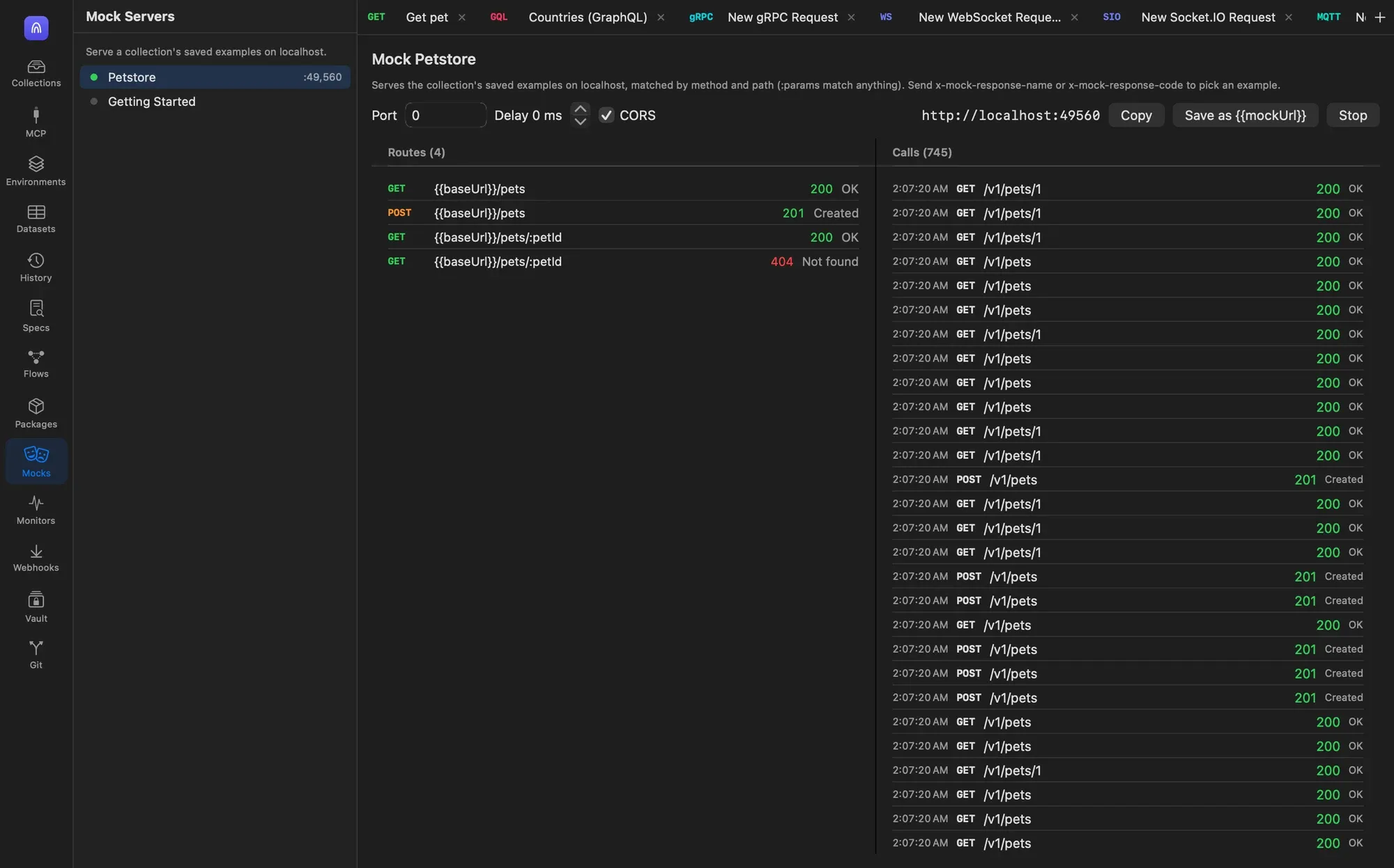Viewport: 1394px width, 868px height.
Task: Close the Get pet tab
Action: click(461, 17)
